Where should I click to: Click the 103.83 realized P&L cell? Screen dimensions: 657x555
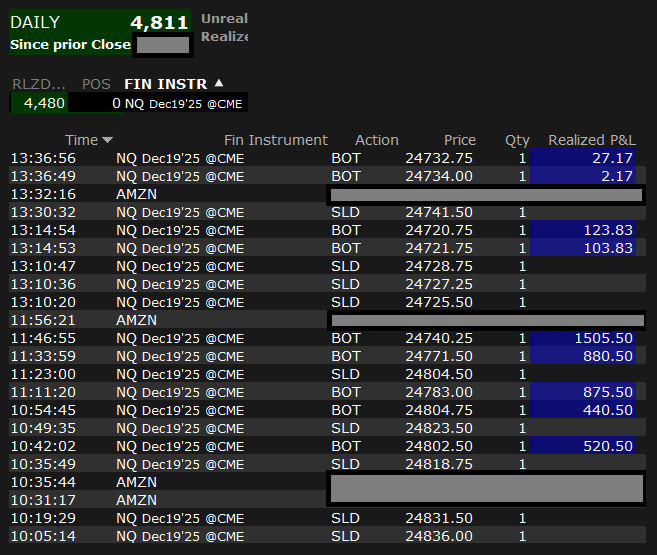click(583, 248)
